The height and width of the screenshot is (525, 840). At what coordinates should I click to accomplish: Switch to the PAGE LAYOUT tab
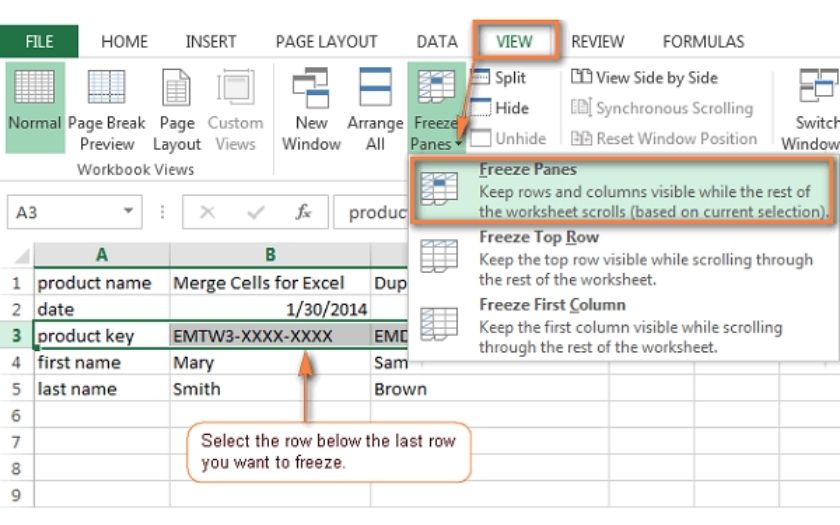[x=326, y=41]
